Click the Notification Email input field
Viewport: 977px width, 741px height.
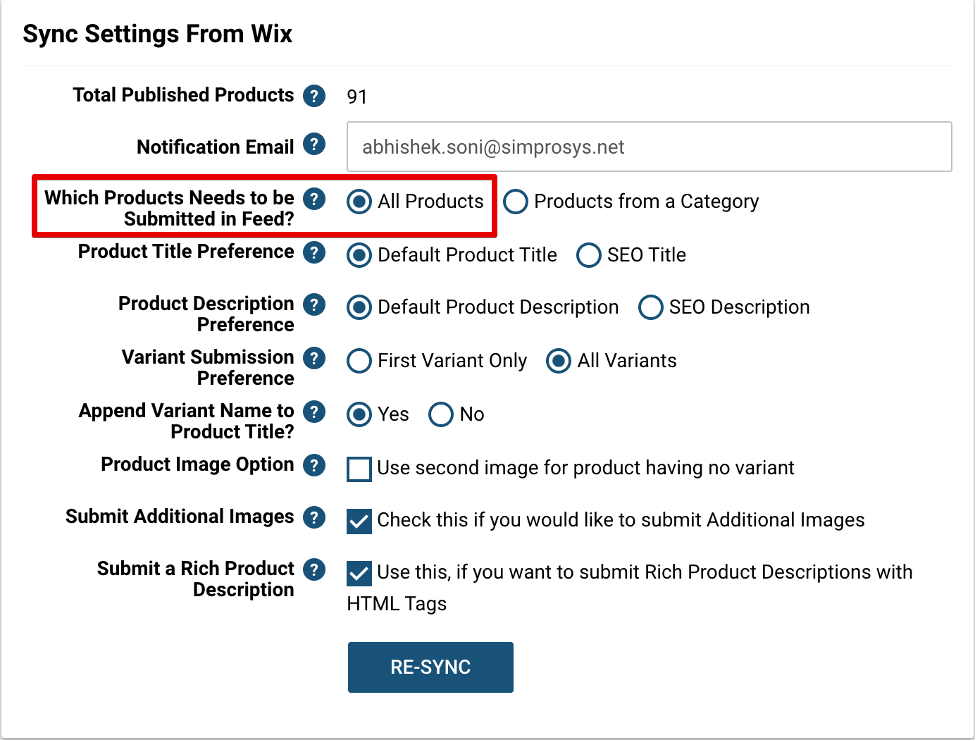tap(649, 147)
